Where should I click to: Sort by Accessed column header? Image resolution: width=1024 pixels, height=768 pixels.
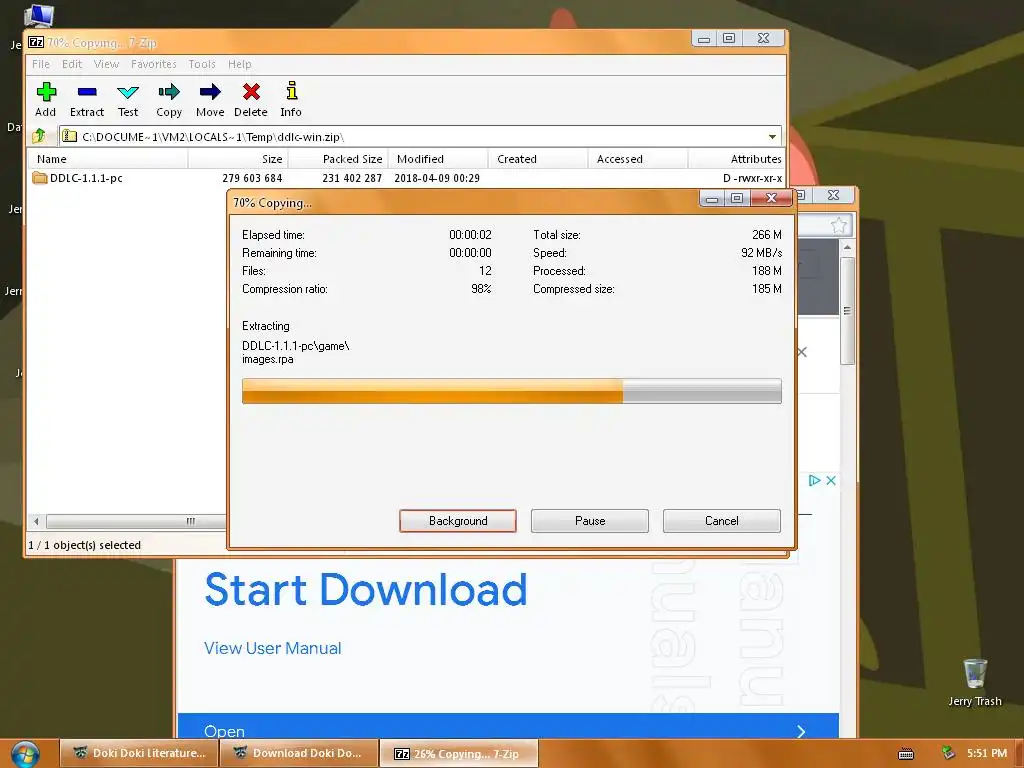(638, 159)
